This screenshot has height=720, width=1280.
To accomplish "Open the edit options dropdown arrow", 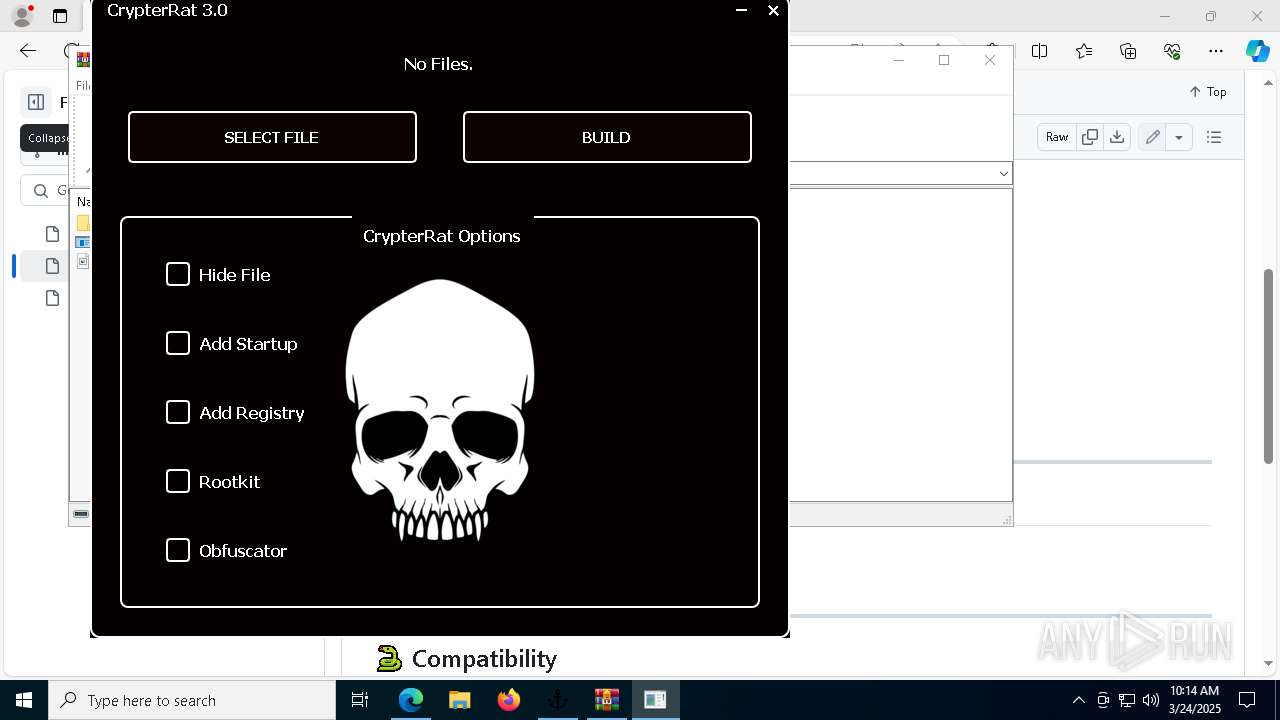I will click(x=1179, y=137).
